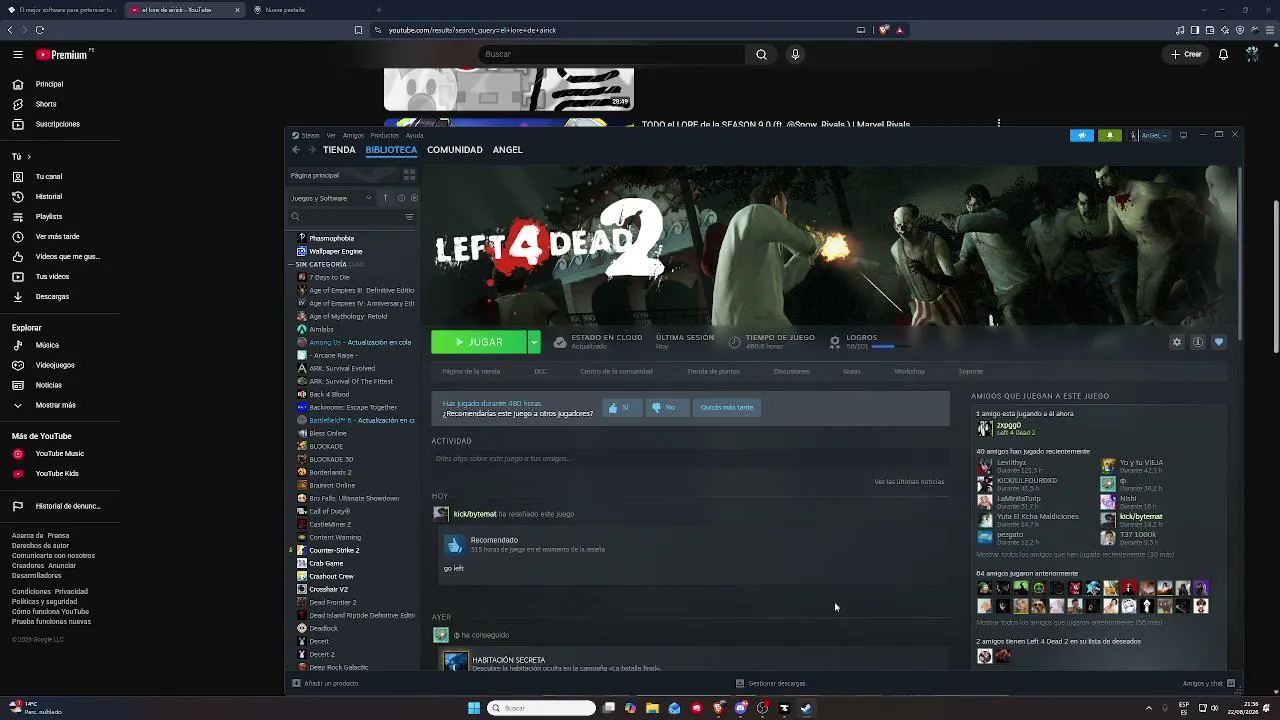Image resolution: width=1280 pixels, height=720 pixels.
Task: Open Discusiones for Left 4 Dead 2
Action: pyautogui.click(x=791, y=371)
